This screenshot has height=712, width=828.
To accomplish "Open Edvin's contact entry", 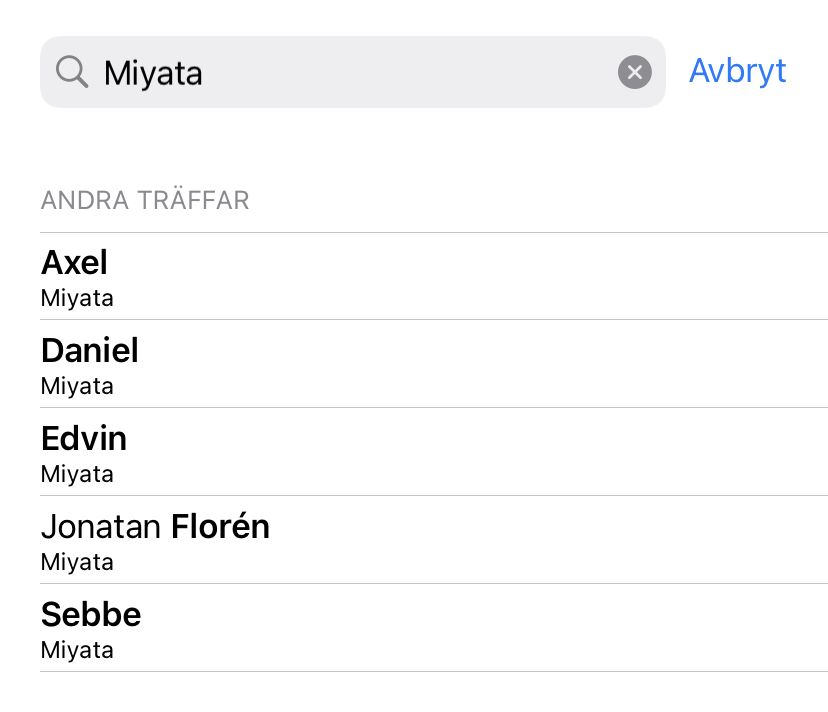I will (x=84, y=439).
